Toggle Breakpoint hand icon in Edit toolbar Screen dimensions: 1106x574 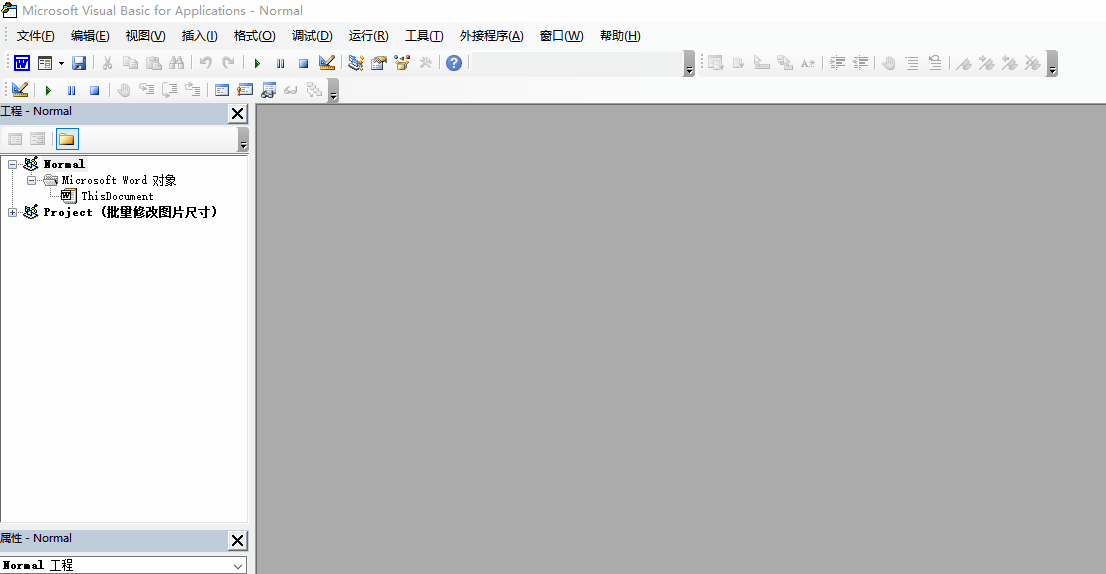click(889, 63)
